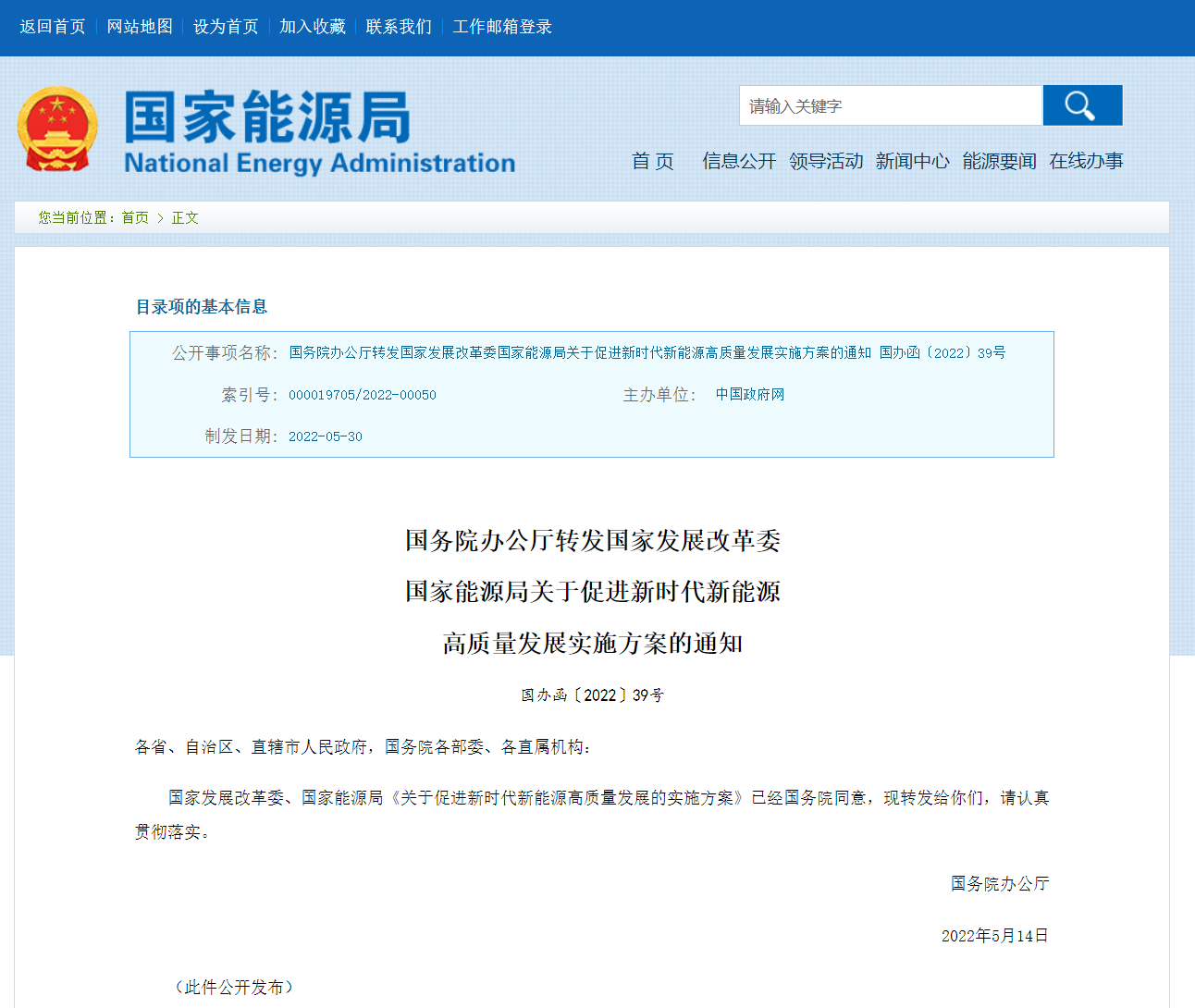Click 加入收藏 to bookmark the site
The height and width of the screenshot is (1008, 1195).
(313, 27)
